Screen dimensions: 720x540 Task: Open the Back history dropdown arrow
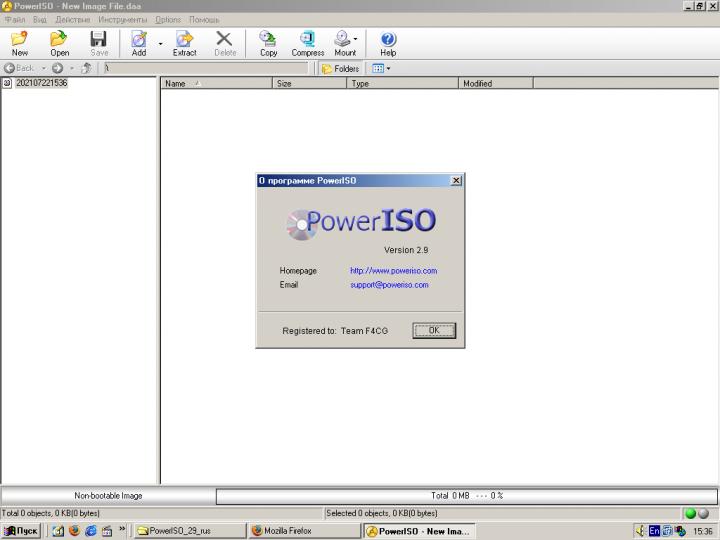point(43,69)
